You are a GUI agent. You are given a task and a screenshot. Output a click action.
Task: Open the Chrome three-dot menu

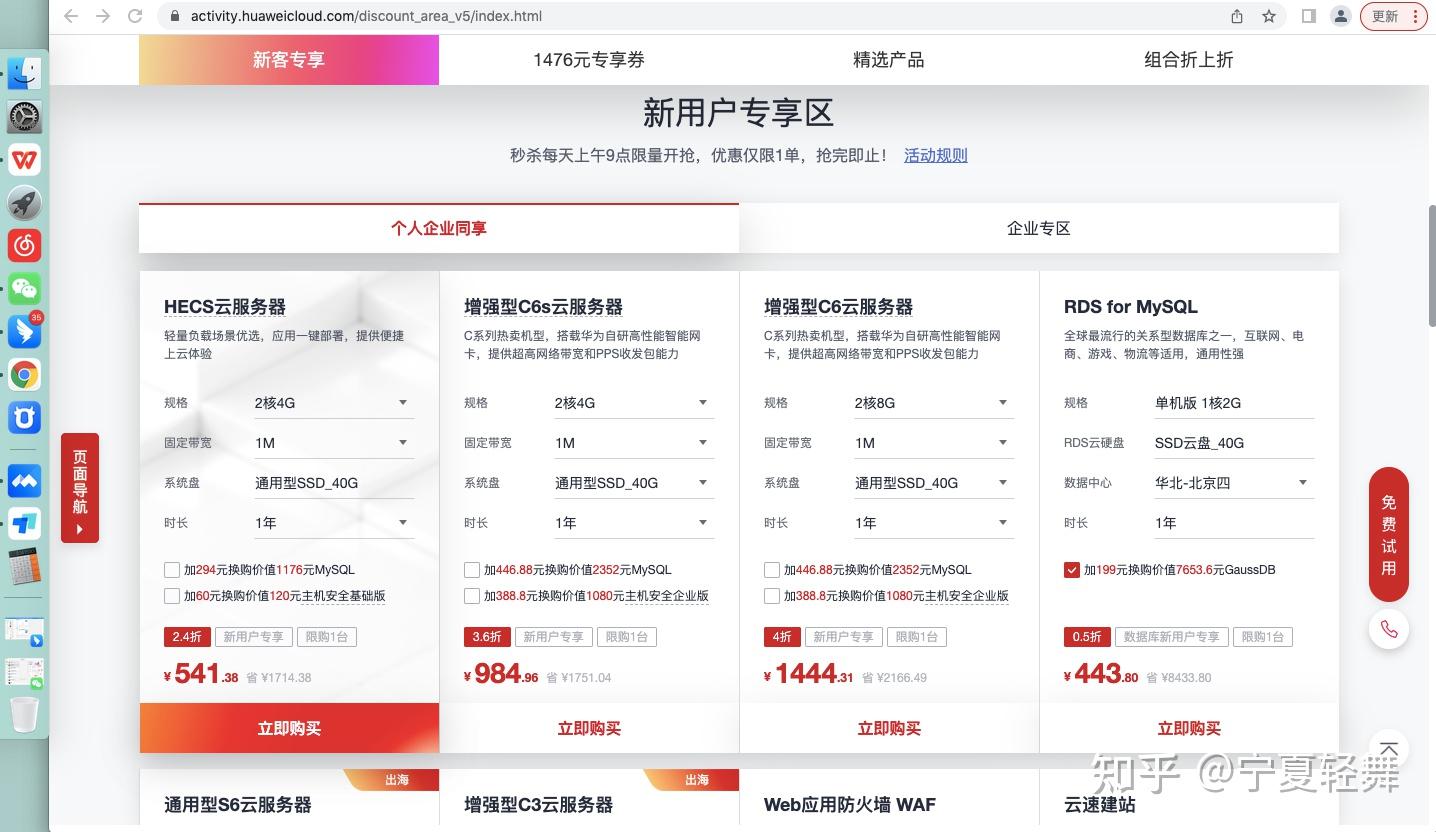click(x=1414, y=16)
